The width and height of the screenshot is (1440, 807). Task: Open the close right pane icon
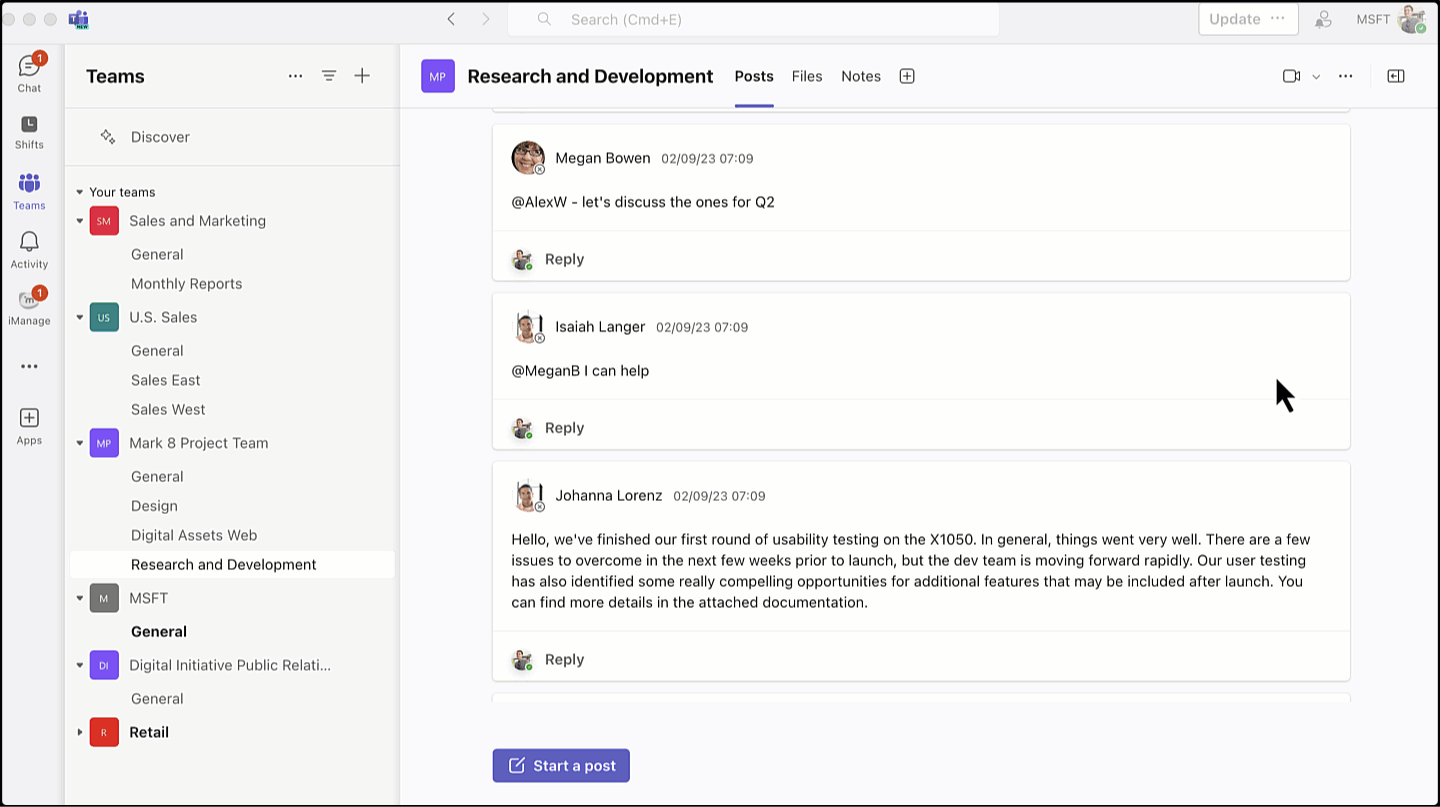1395,75
